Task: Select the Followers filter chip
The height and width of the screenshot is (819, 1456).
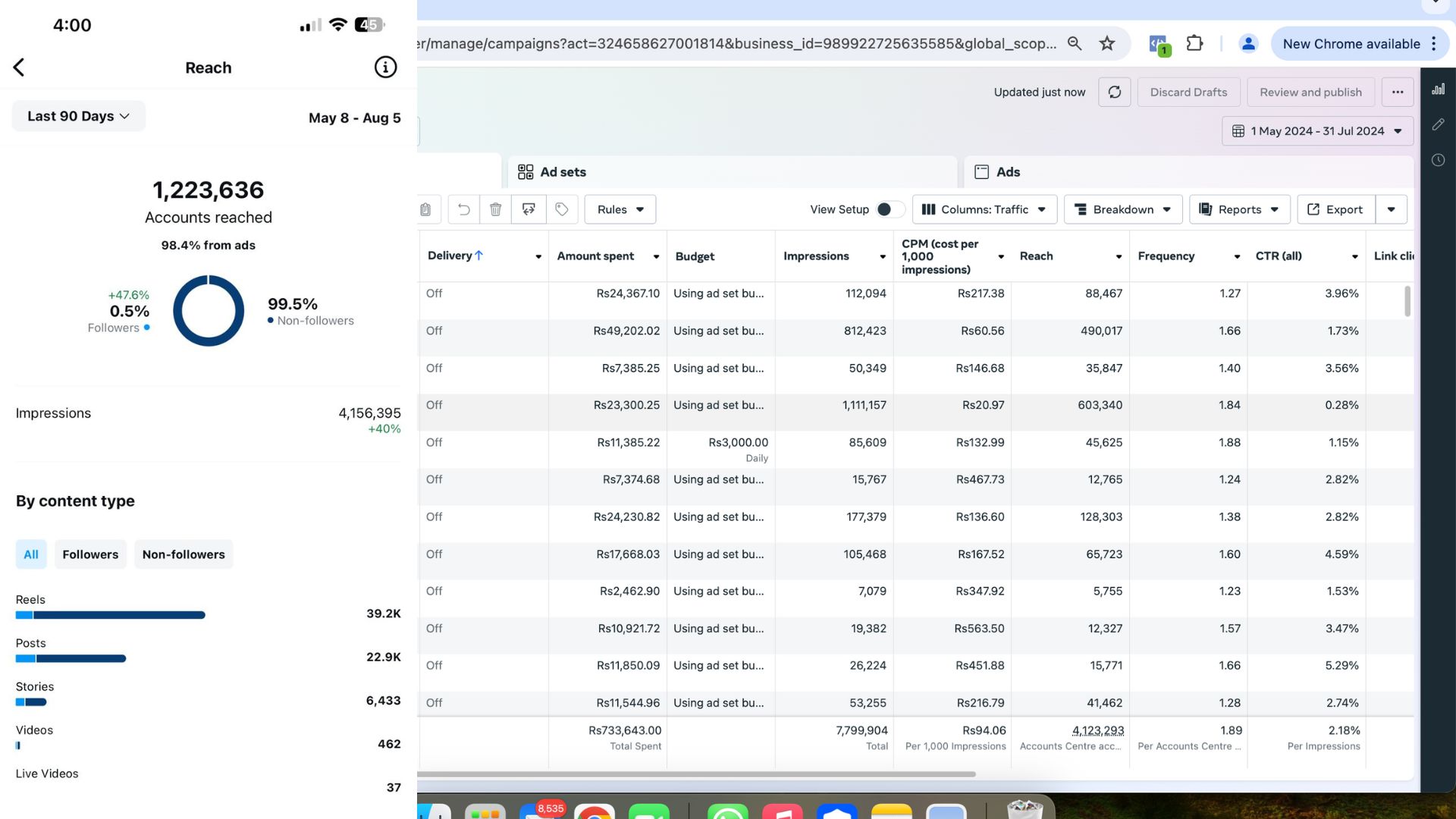Action: click(x=90, y=554)
